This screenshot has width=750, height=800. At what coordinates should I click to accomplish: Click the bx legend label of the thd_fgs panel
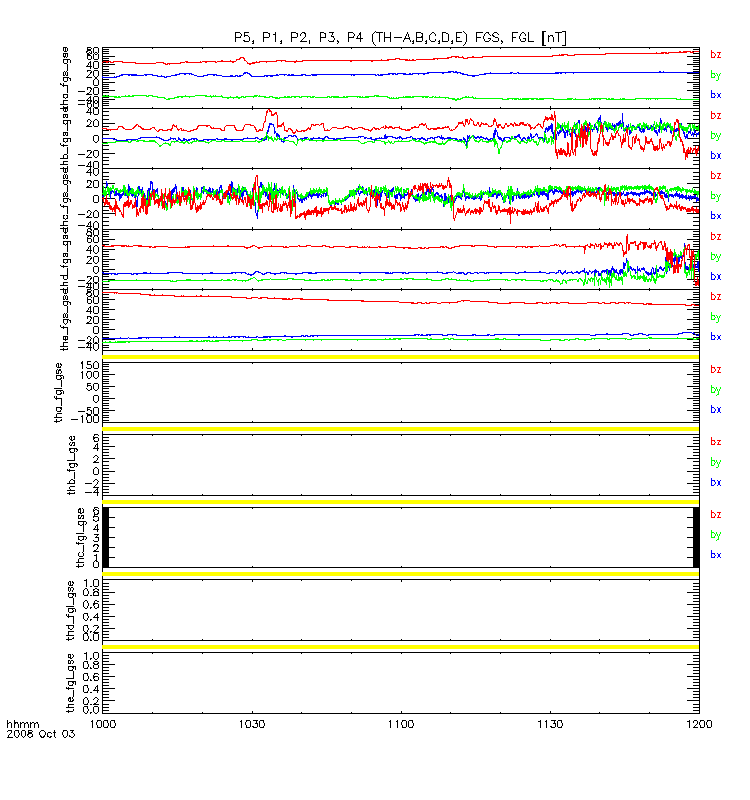715,276
